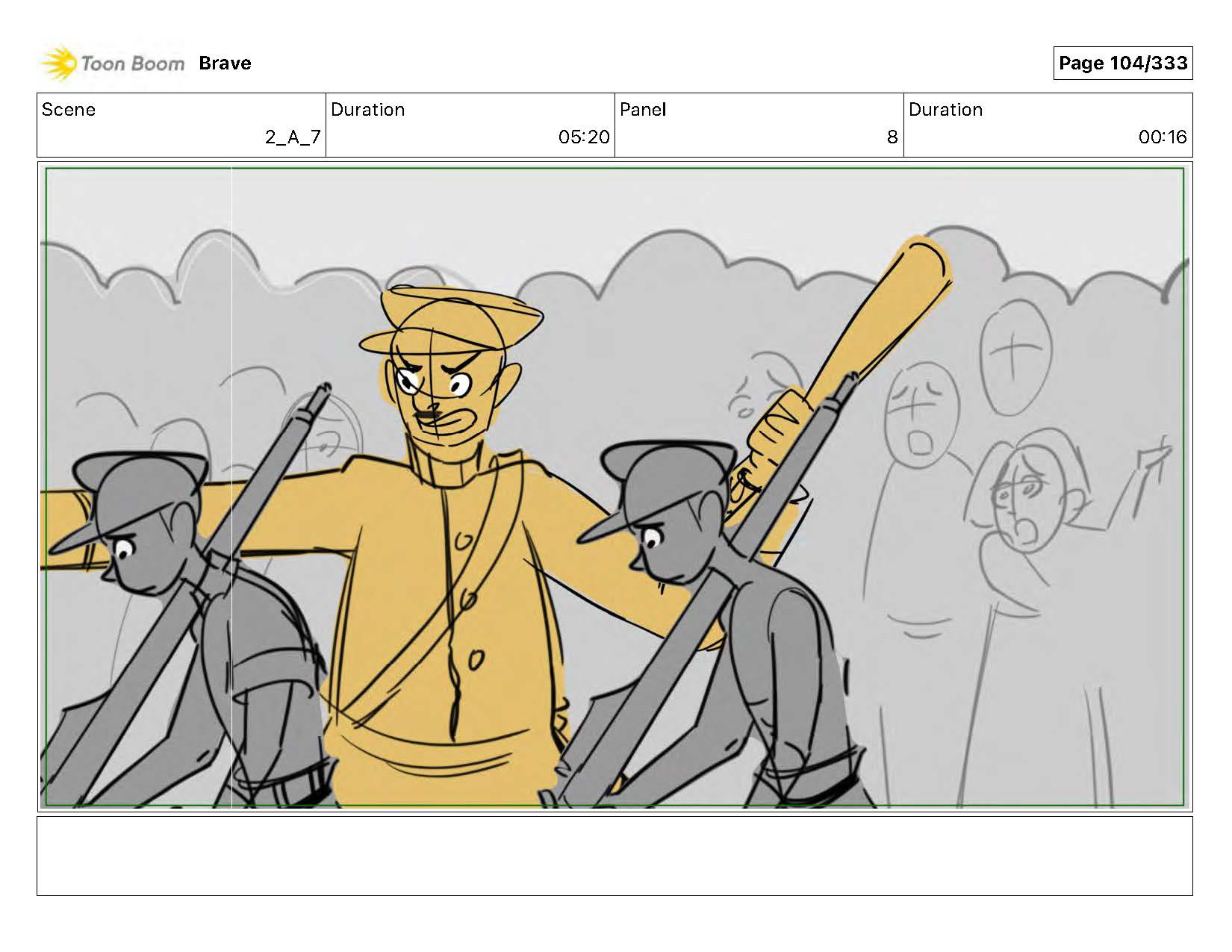Click the 'Page 104/333' indicator box
1232x952 pixels.
[x=1122, y=63]
